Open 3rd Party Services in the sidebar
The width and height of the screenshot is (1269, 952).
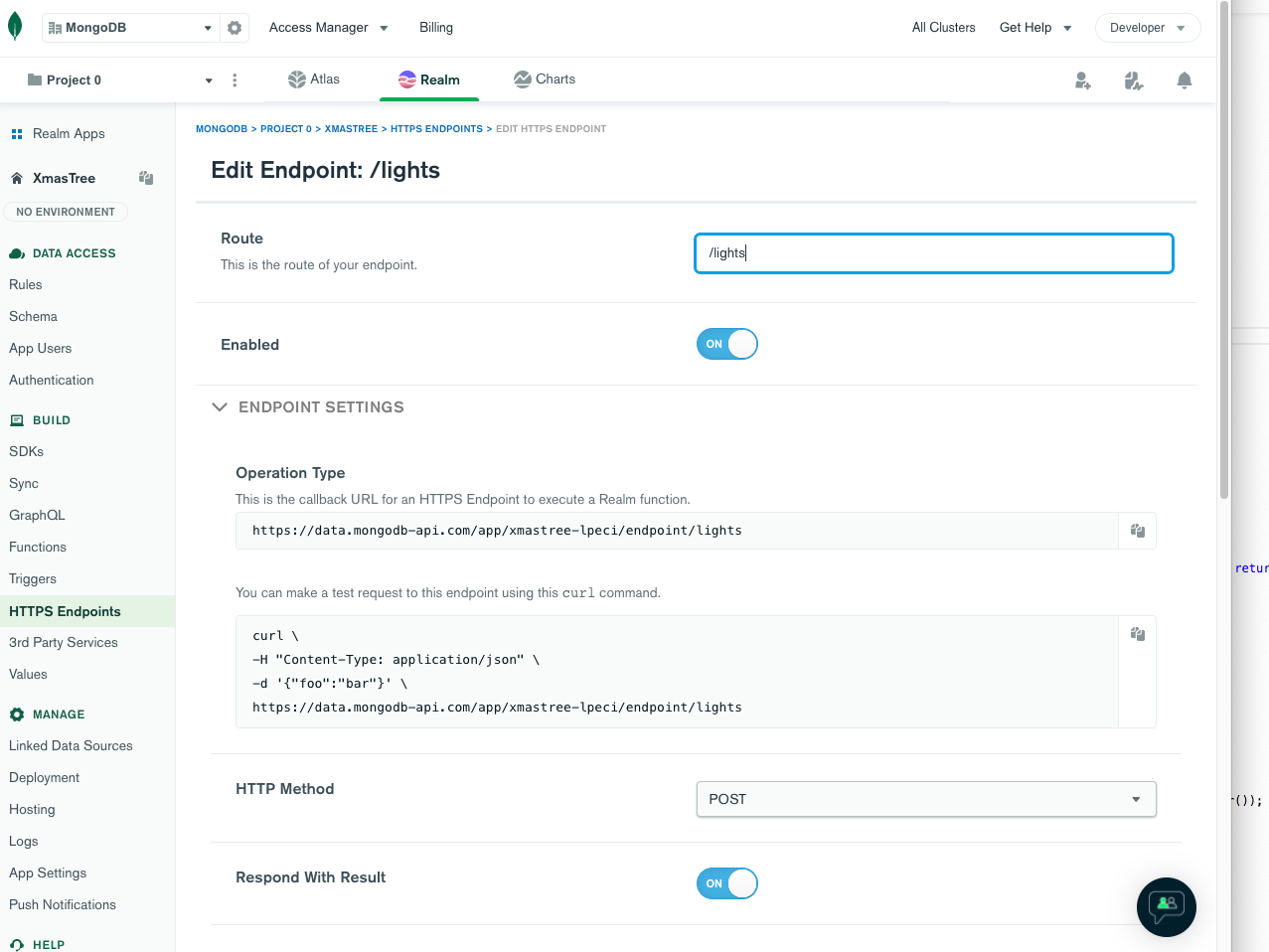pos(64,643)
